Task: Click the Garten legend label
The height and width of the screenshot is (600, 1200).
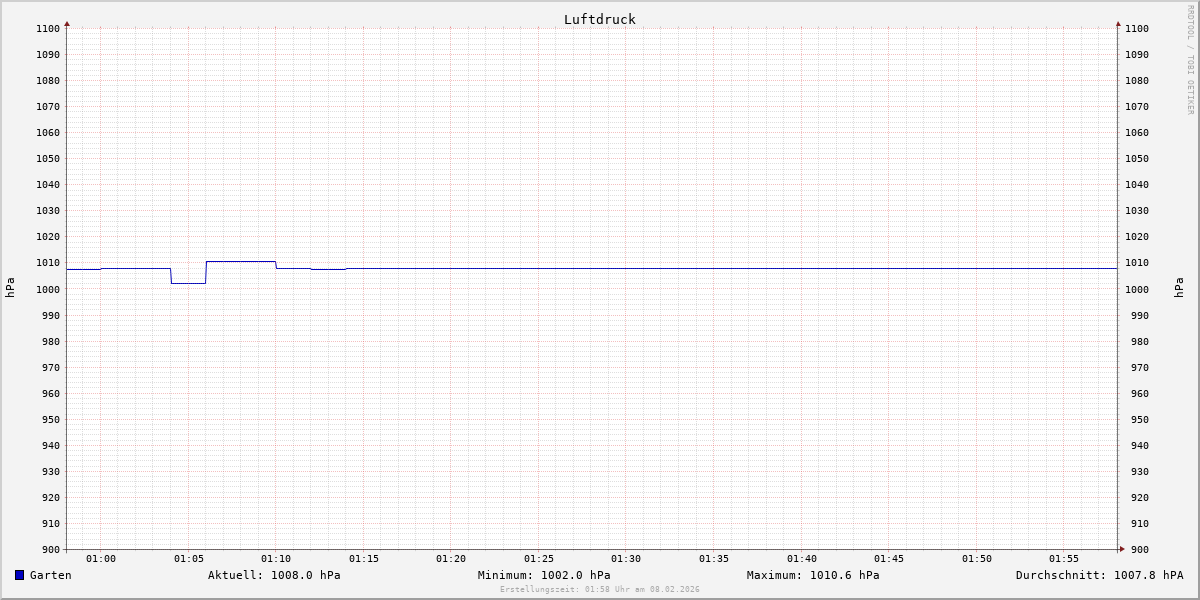Action: point(50,575)
